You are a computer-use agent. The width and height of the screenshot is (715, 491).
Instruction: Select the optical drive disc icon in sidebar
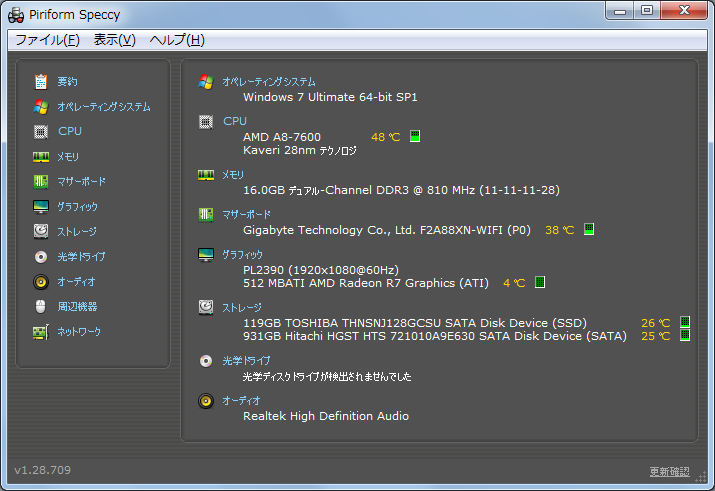41,256
